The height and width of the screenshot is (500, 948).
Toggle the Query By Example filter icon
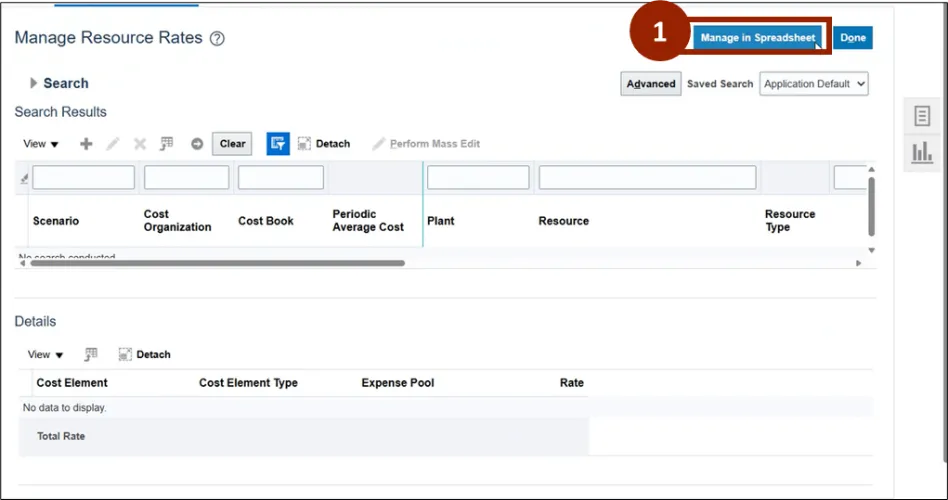[x=278, y=144]
